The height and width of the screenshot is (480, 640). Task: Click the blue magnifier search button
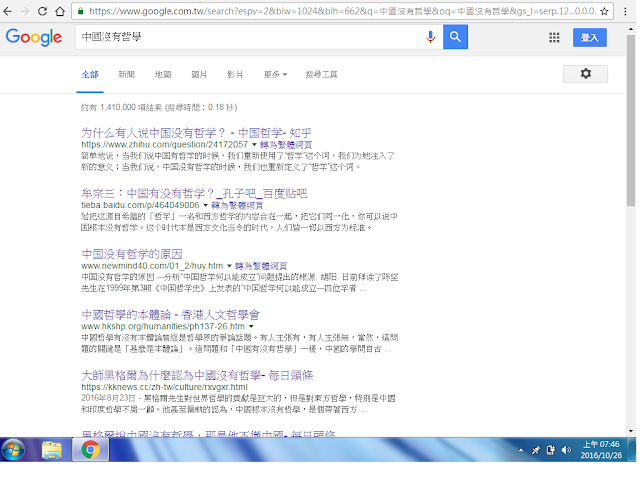[x=455, y=37]
